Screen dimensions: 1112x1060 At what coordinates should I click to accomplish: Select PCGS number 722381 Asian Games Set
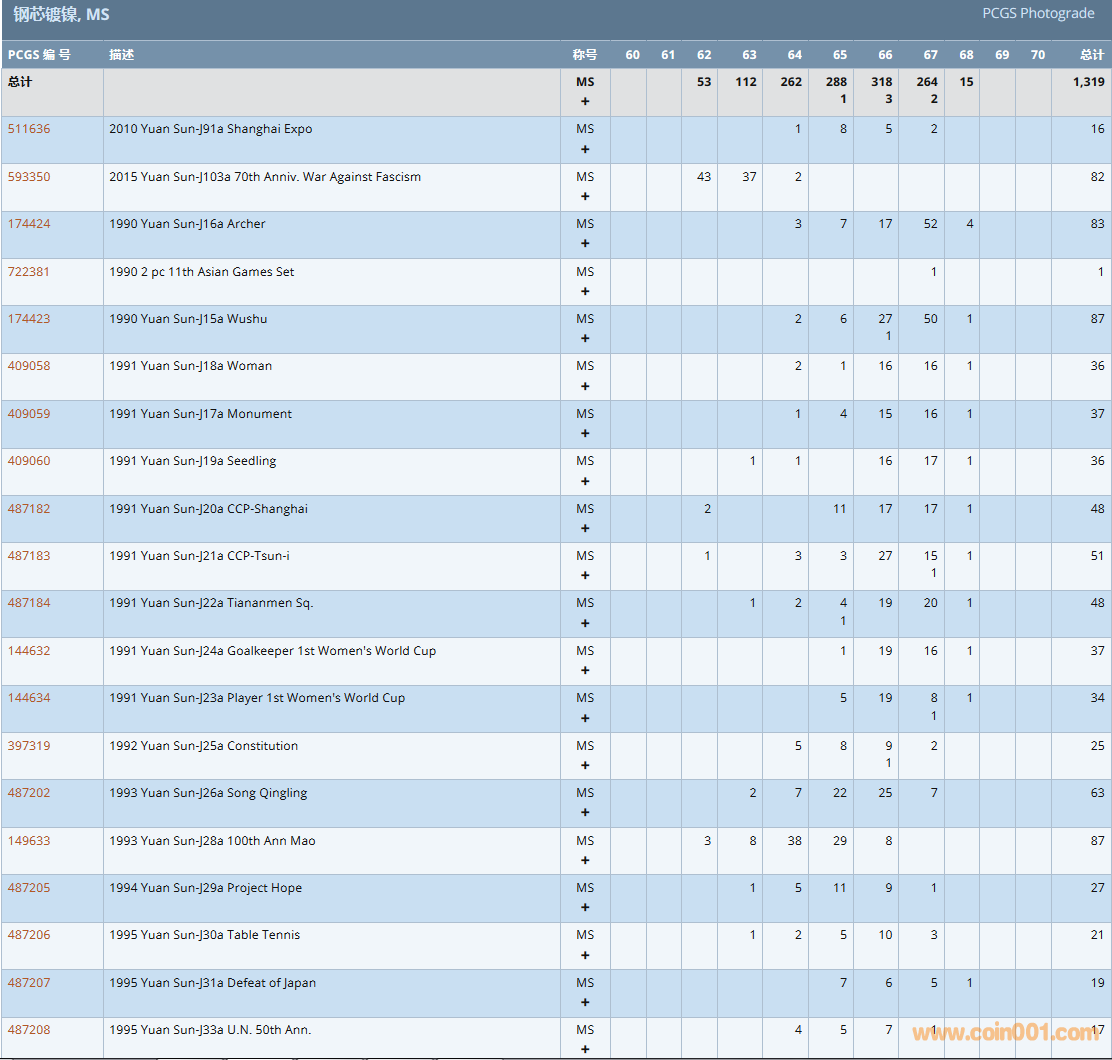coord(29,272)
